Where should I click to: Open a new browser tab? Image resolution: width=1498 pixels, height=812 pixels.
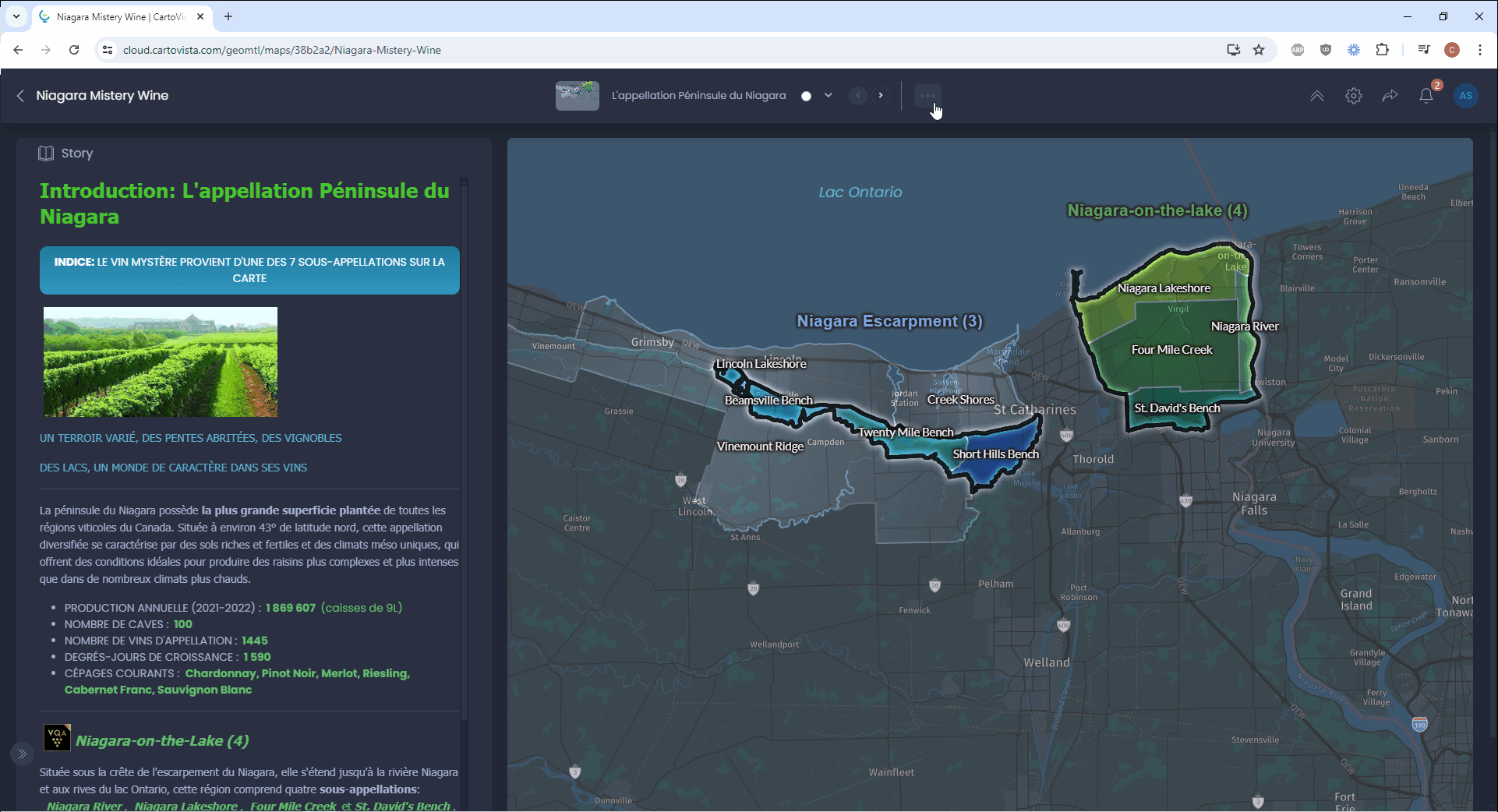pos(228,16)
